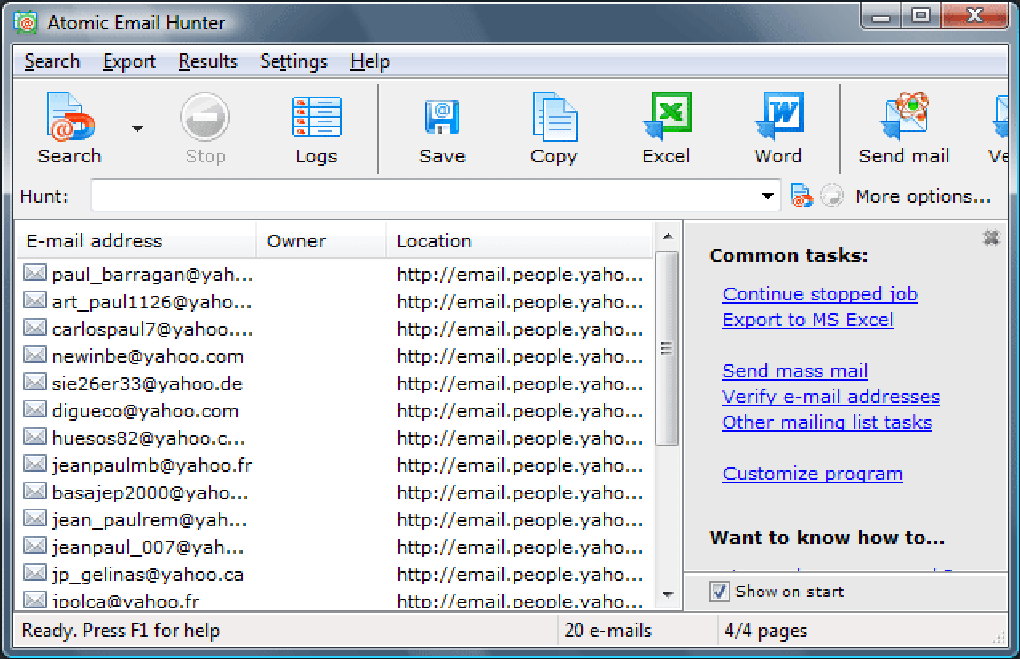Click envelope icon for basajep2000 row
The width and height of the screenshot is (1020, 659).
click(35, 492)
